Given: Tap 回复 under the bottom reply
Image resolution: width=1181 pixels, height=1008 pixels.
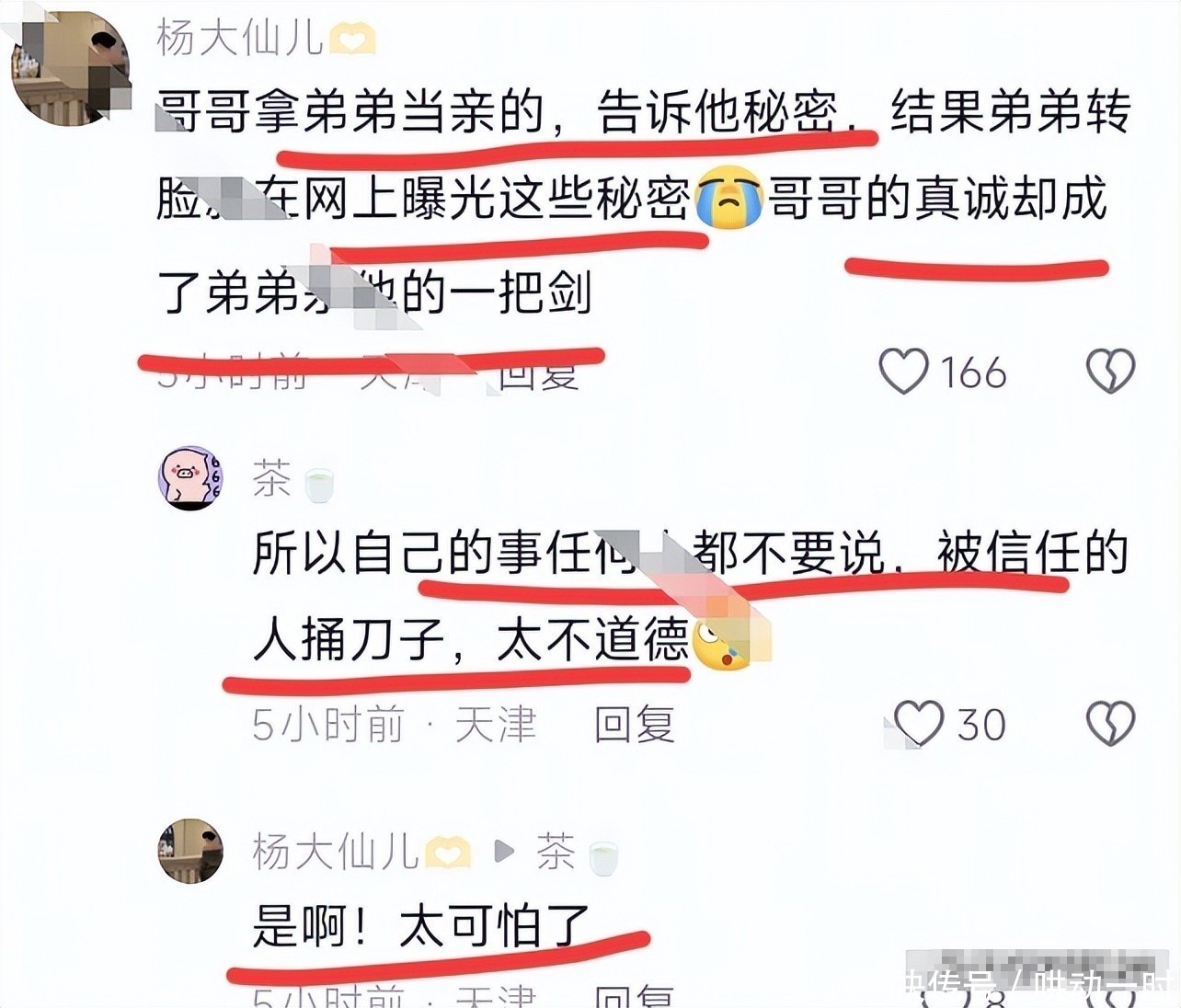Looking at the screenshot, I should [635, 996].
